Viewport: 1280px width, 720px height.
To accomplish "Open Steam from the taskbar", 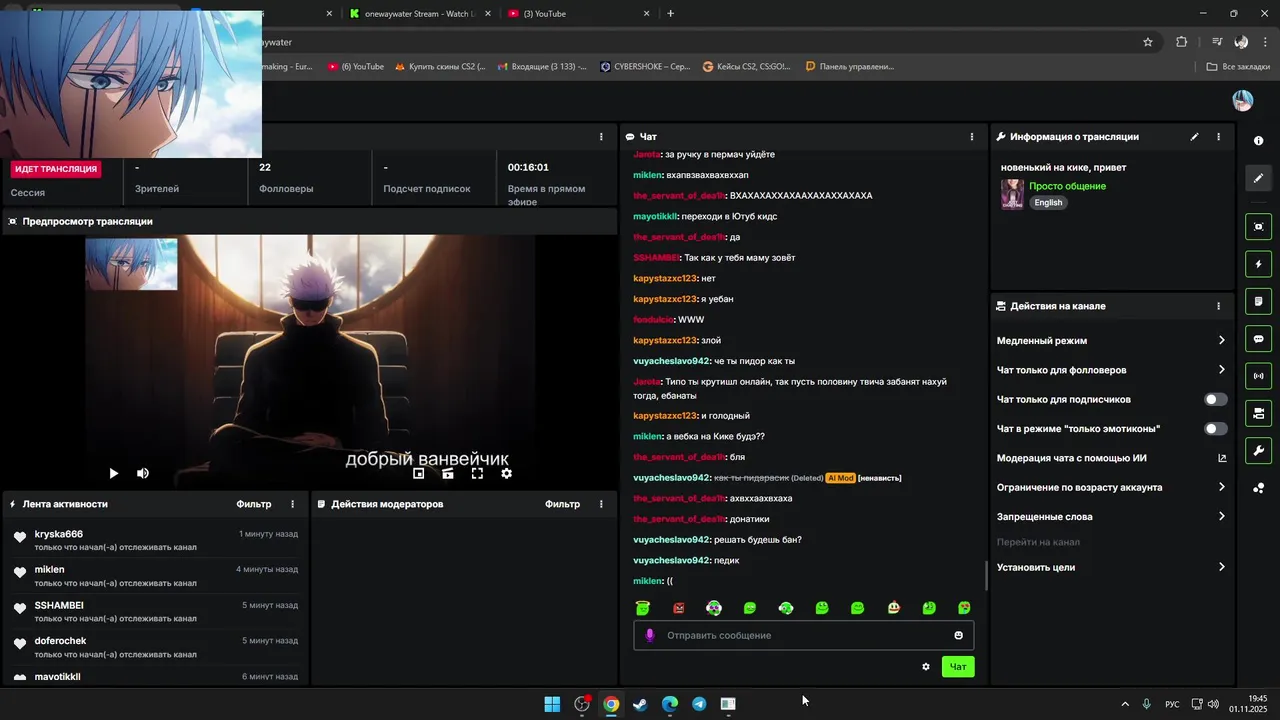I will point(640,704).
